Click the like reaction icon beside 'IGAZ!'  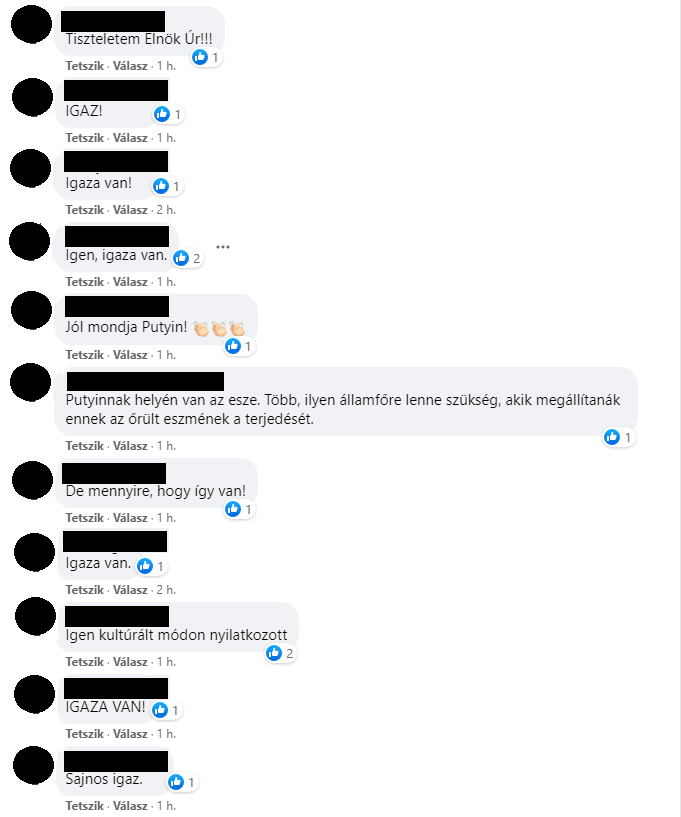coord(162,114)
